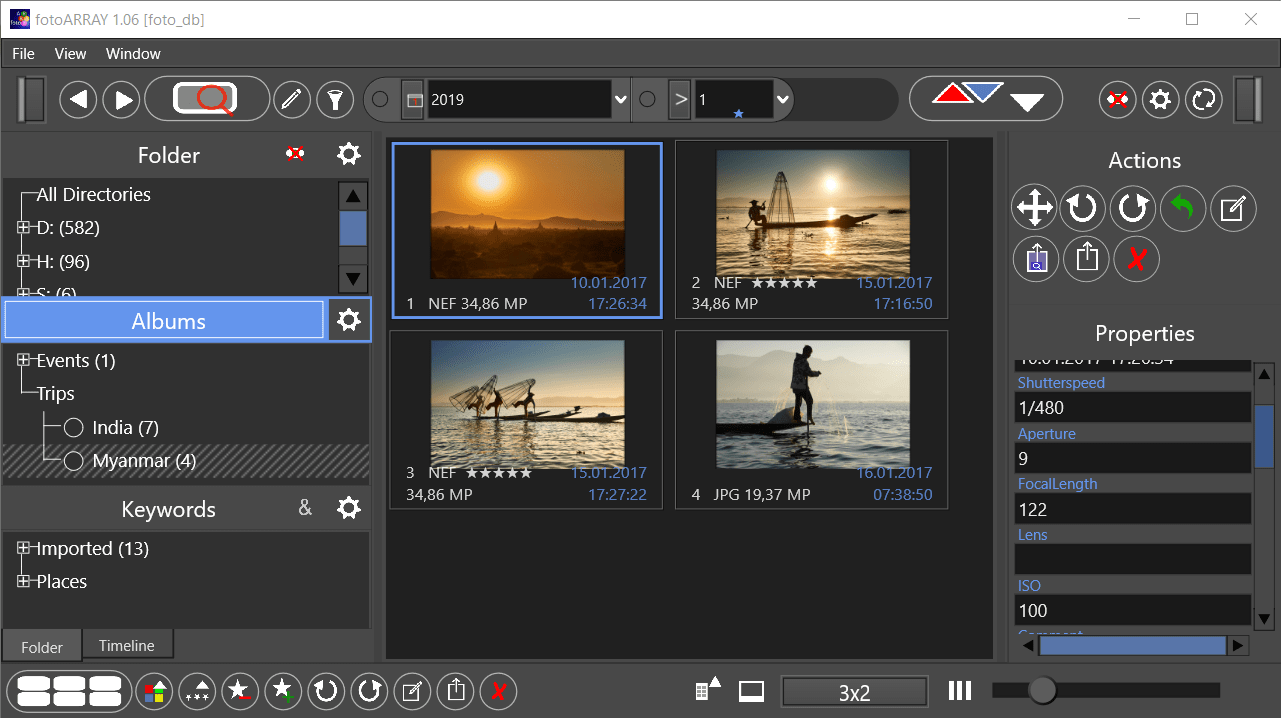
Task: Expand the Imported keywords tree node
Action: pyautogui.click(x=24, y=549)
